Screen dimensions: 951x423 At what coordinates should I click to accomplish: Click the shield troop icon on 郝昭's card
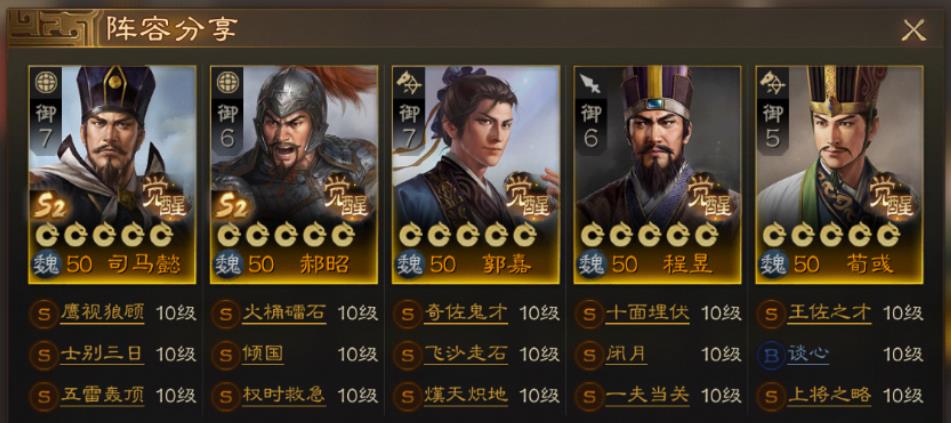pos(227,82)
